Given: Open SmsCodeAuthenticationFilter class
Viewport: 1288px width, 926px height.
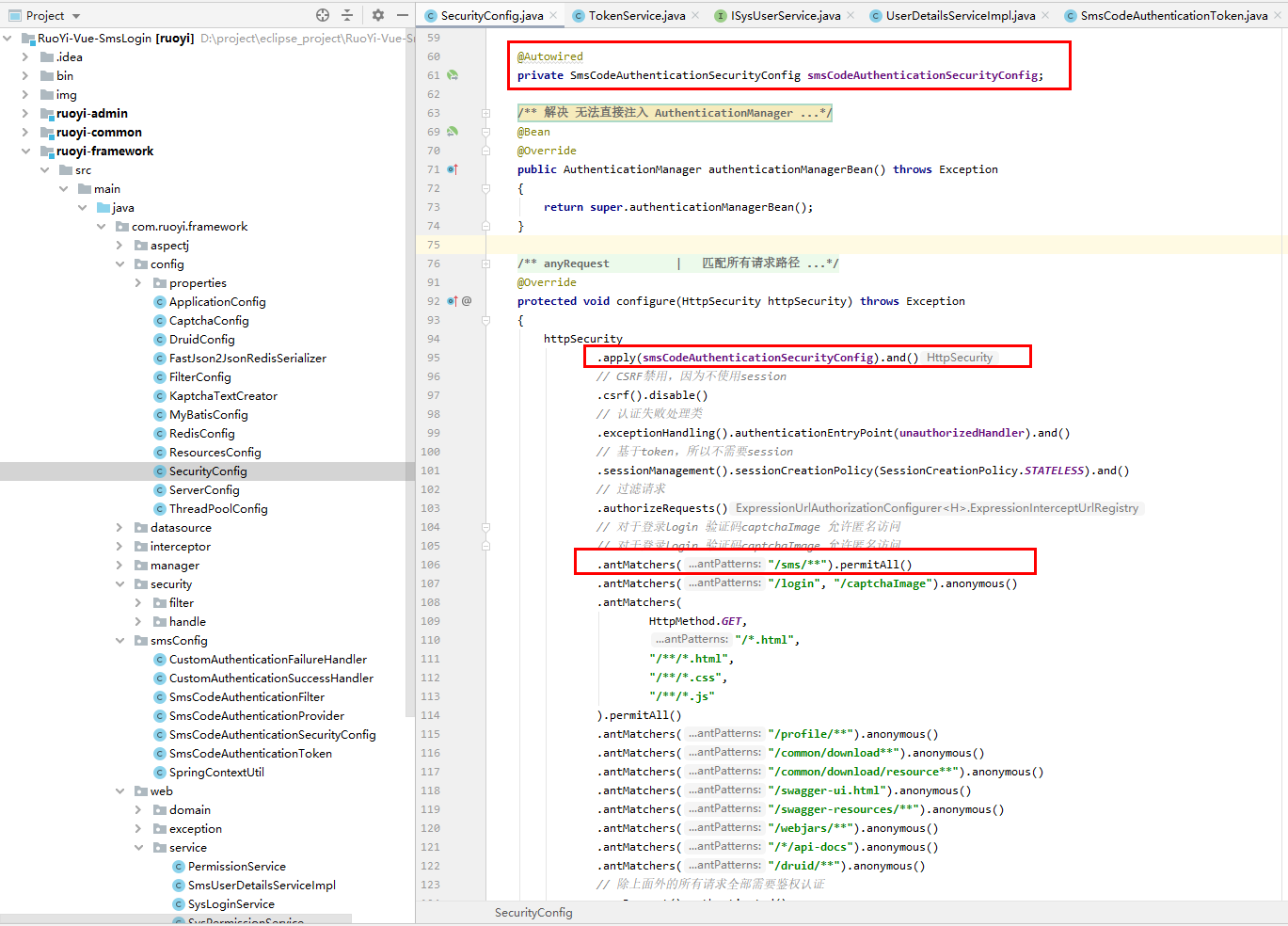Looking at the screenshot, I should pos(246,697).
